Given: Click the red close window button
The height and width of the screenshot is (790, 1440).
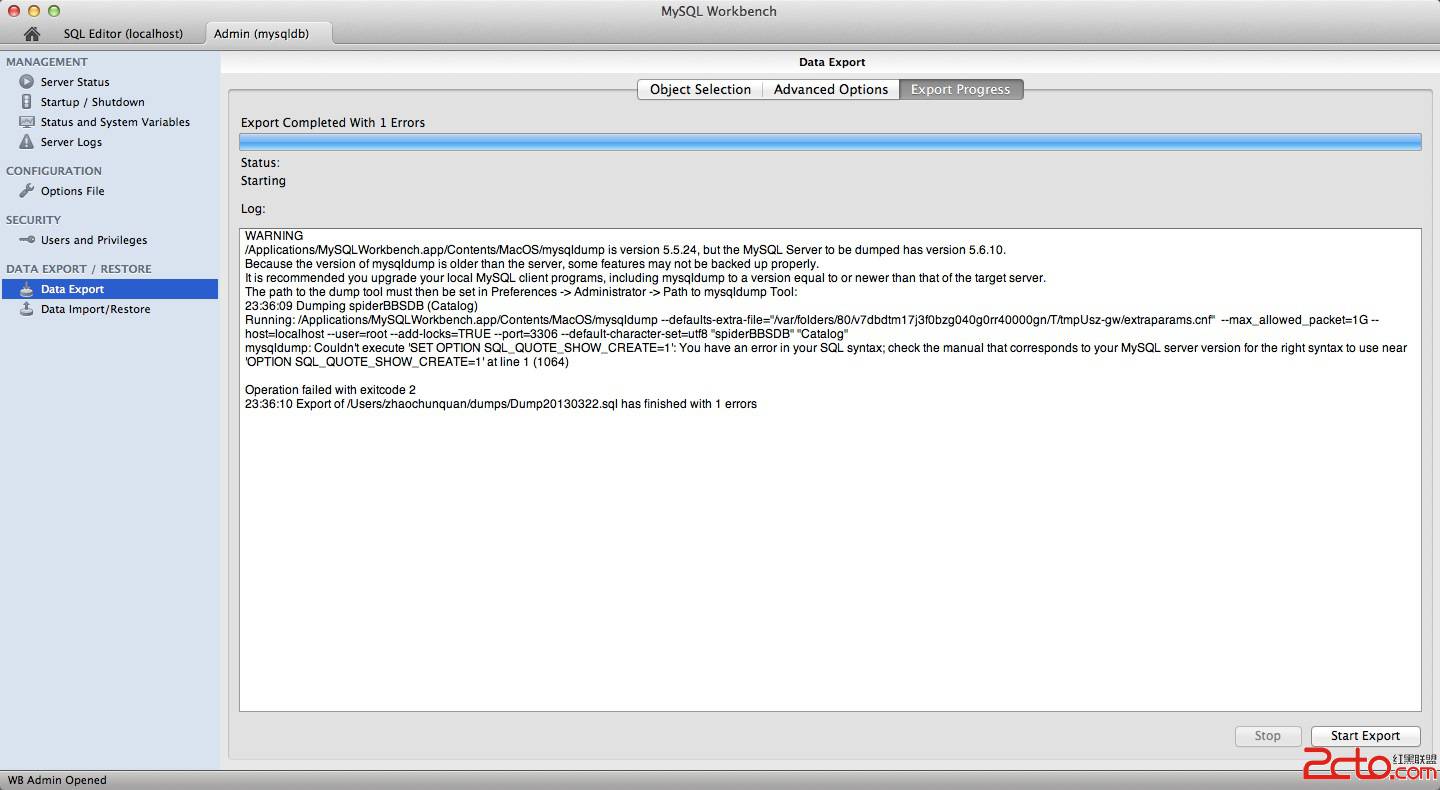Looking at the screenshot, I should coord(13,11).
